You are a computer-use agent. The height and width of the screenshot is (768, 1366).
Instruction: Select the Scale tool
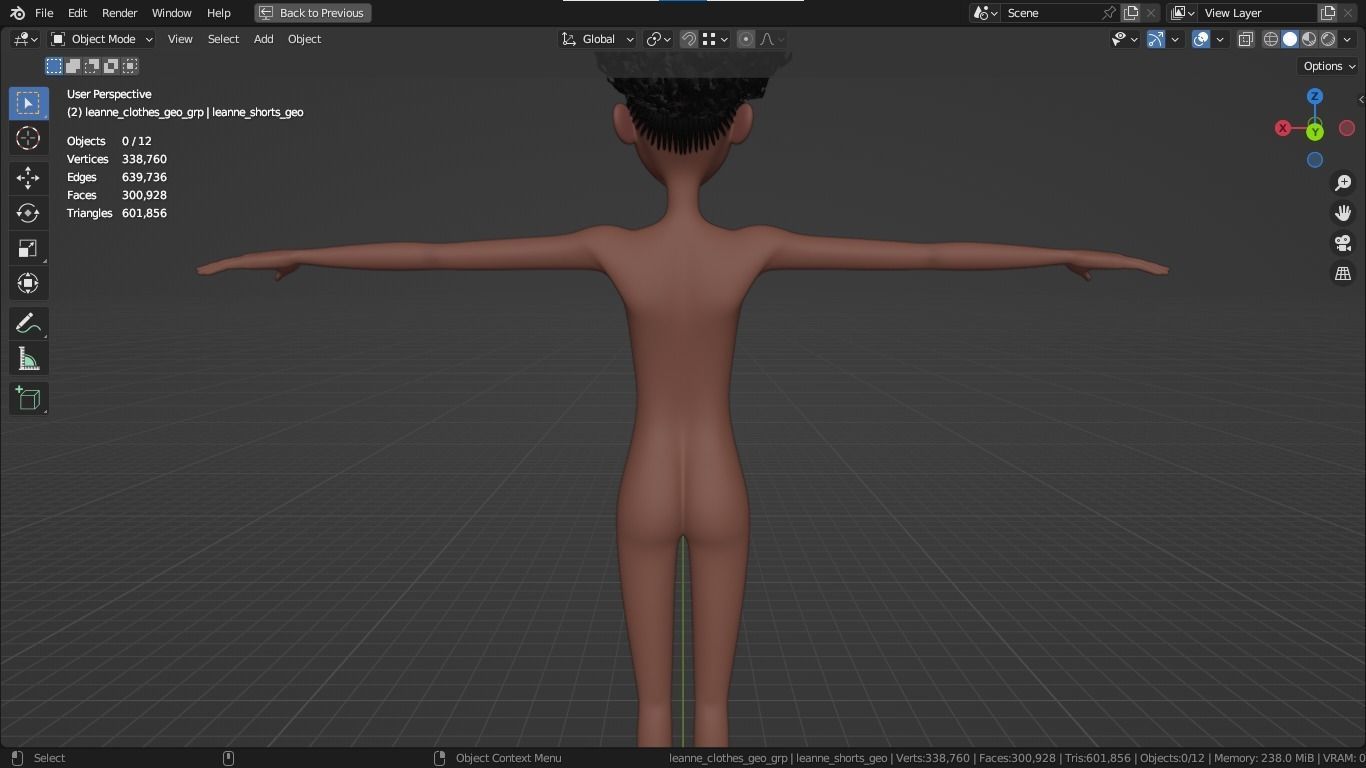(x=28, y=248)
